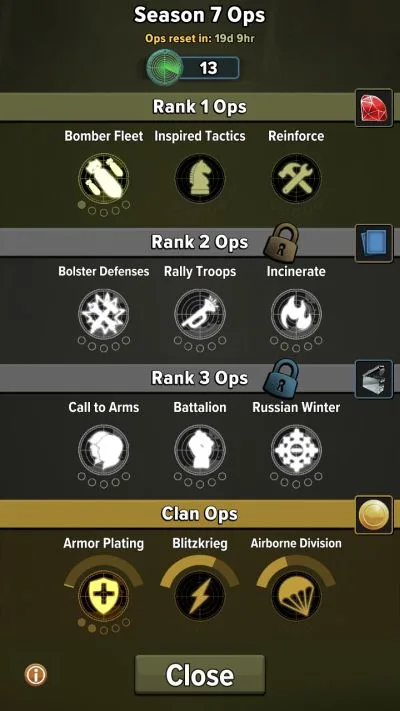Tap the Rank 3 Ops blue padlock
The width and height of the screenshot is (400, 711).
[x=281, y=378]
